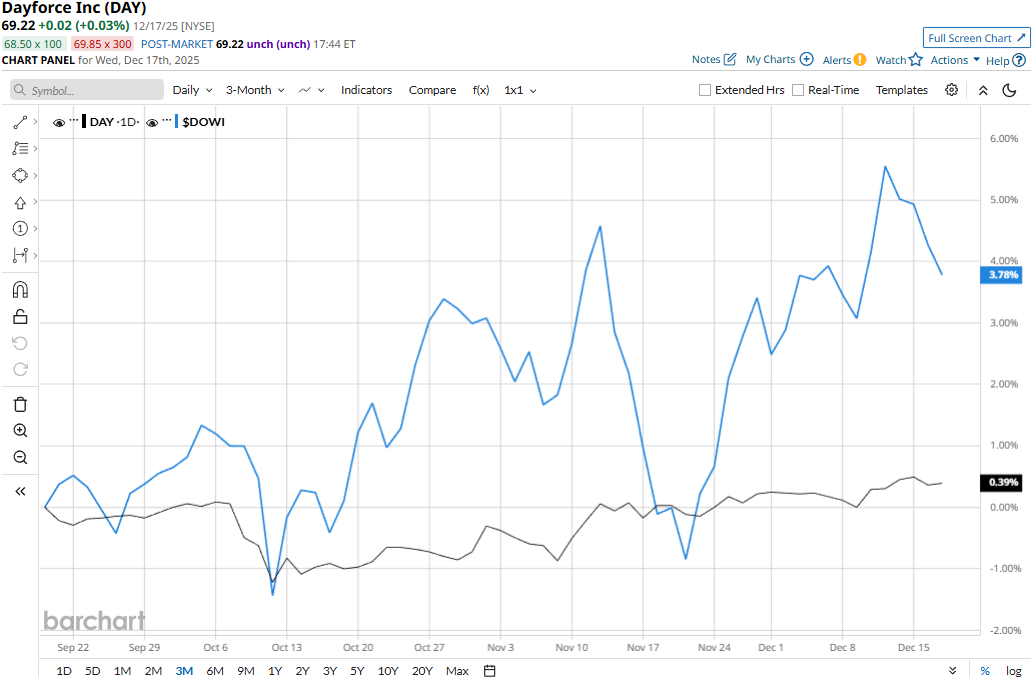
Task: Open the Daily frequency dropdown
Action: pyautogui.click(x=192, y=90)
